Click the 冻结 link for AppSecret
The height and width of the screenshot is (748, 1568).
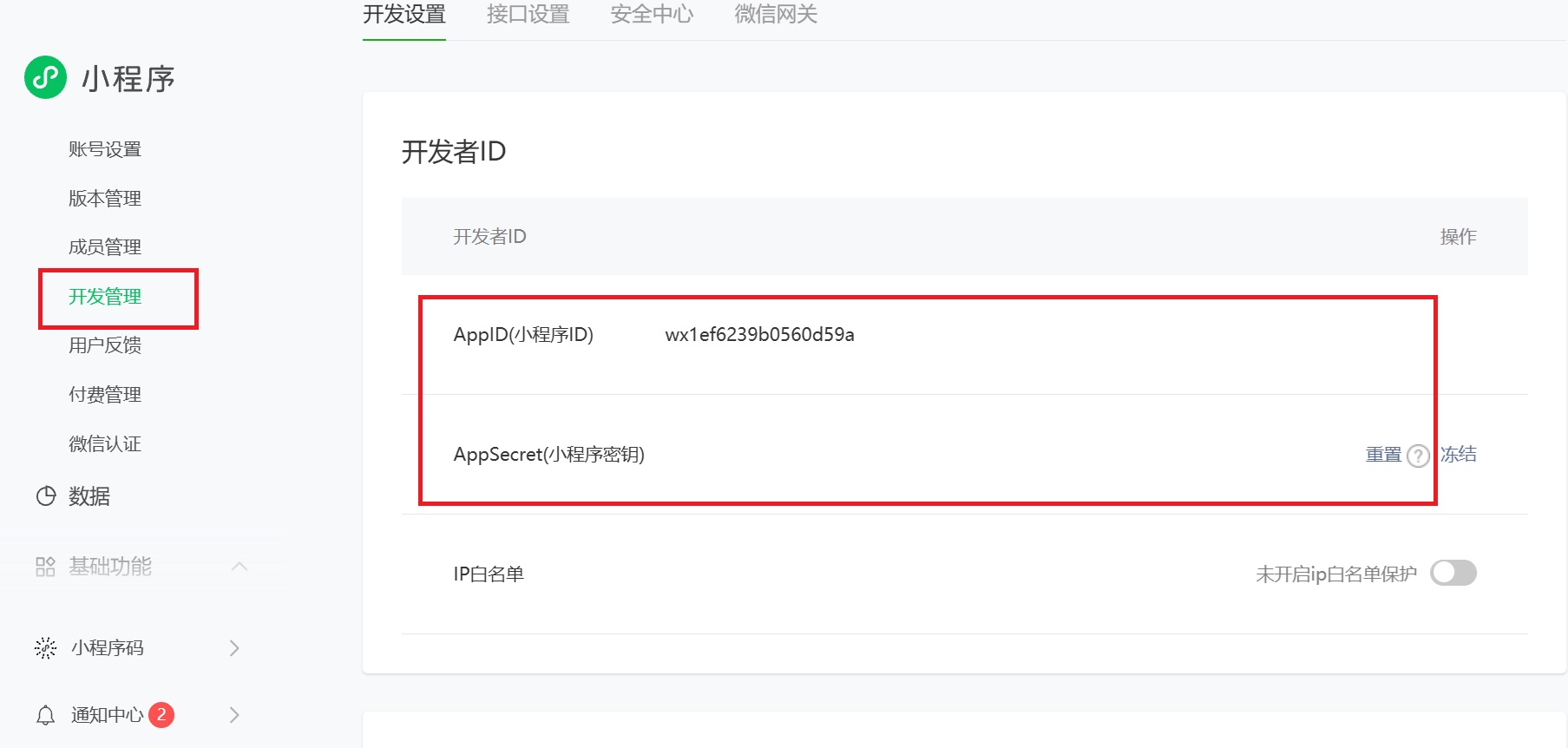(1459, 455)
